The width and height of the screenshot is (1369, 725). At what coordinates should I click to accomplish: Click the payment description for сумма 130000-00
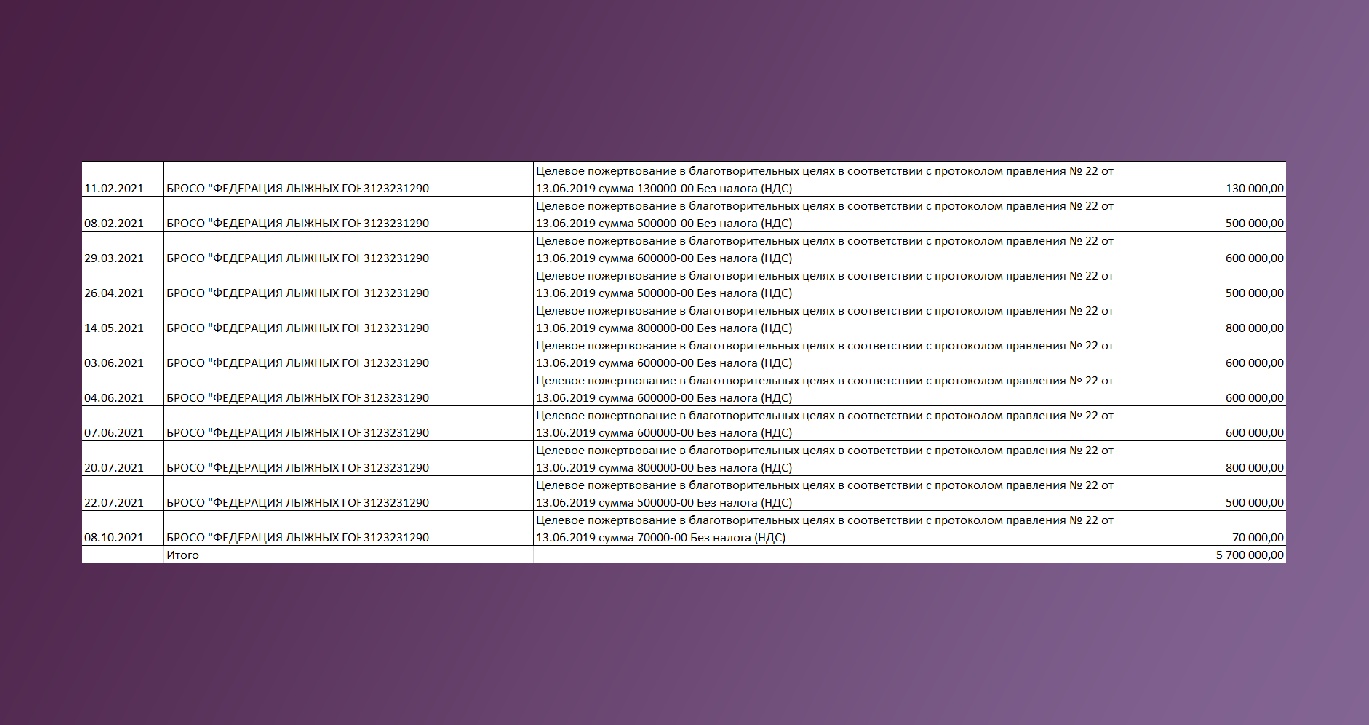[x=825, y=180]
